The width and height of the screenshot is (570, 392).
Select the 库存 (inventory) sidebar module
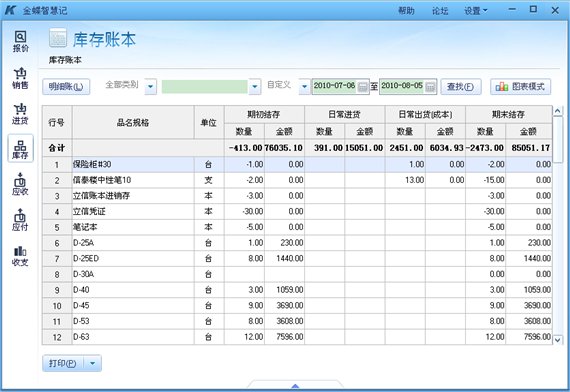[x=20, y=148]
